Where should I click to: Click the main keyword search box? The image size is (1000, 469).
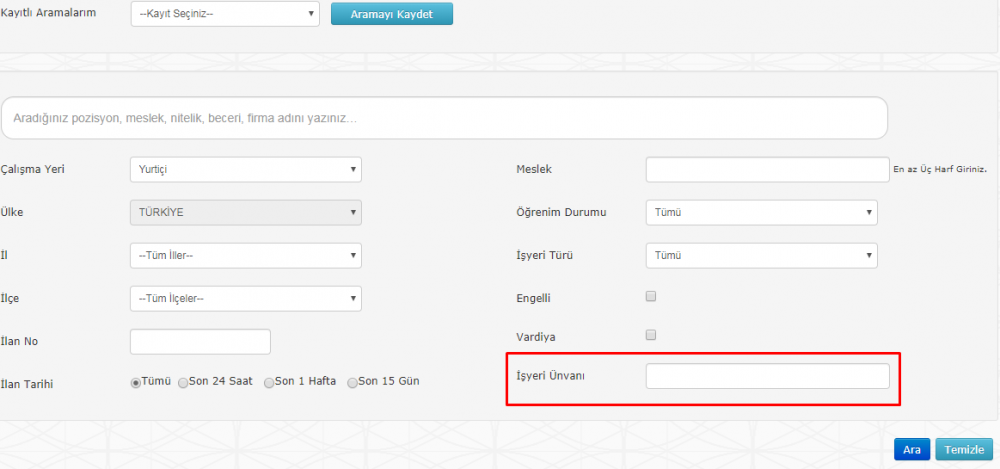(x=444, y=118)
